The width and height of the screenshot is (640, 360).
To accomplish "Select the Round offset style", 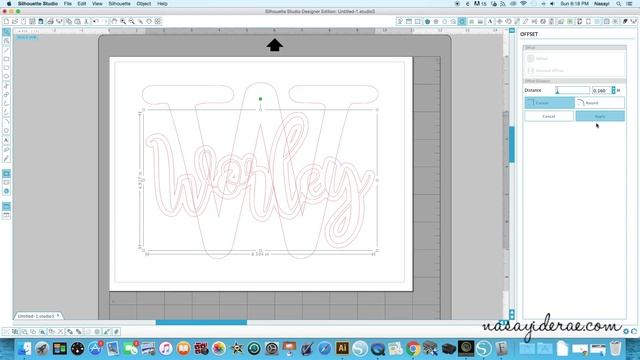I will (x=599, y=103).
